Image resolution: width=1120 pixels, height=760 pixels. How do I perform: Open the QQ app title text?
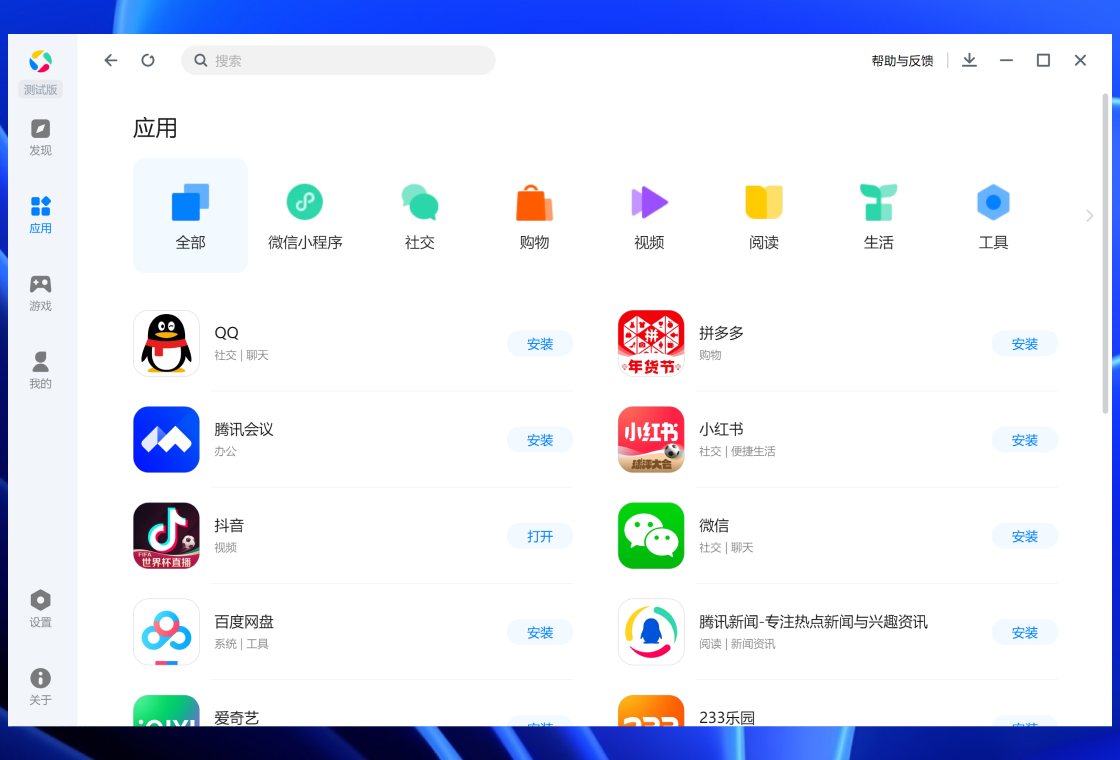pyautogui.click(x=226, y=333)
